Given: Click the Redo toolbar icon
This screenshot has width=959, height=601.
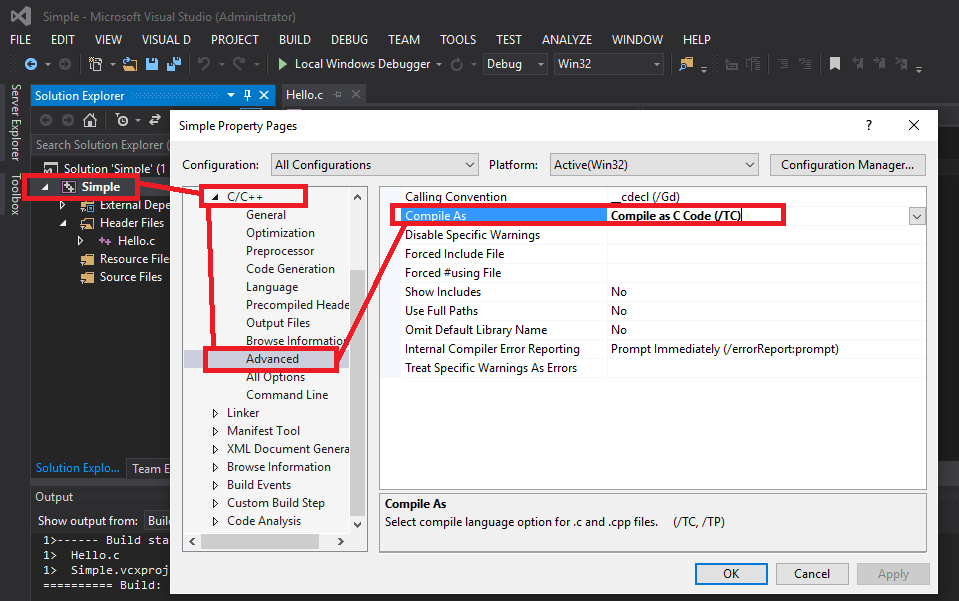Looking at the screenshot, I should pos(239,64).
